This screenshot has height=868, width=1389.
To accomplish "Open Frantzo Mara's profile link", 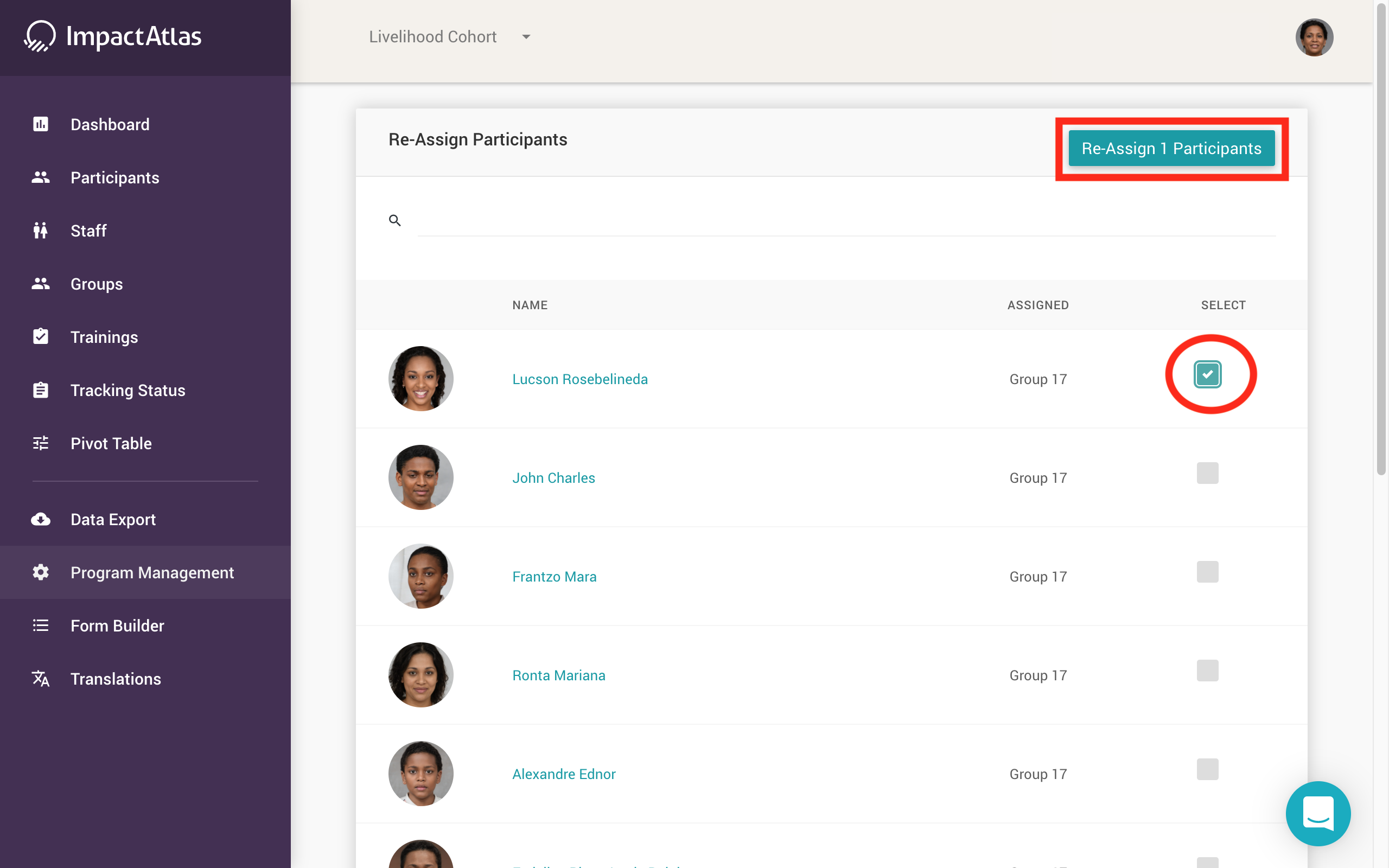I will coord(554,576).
